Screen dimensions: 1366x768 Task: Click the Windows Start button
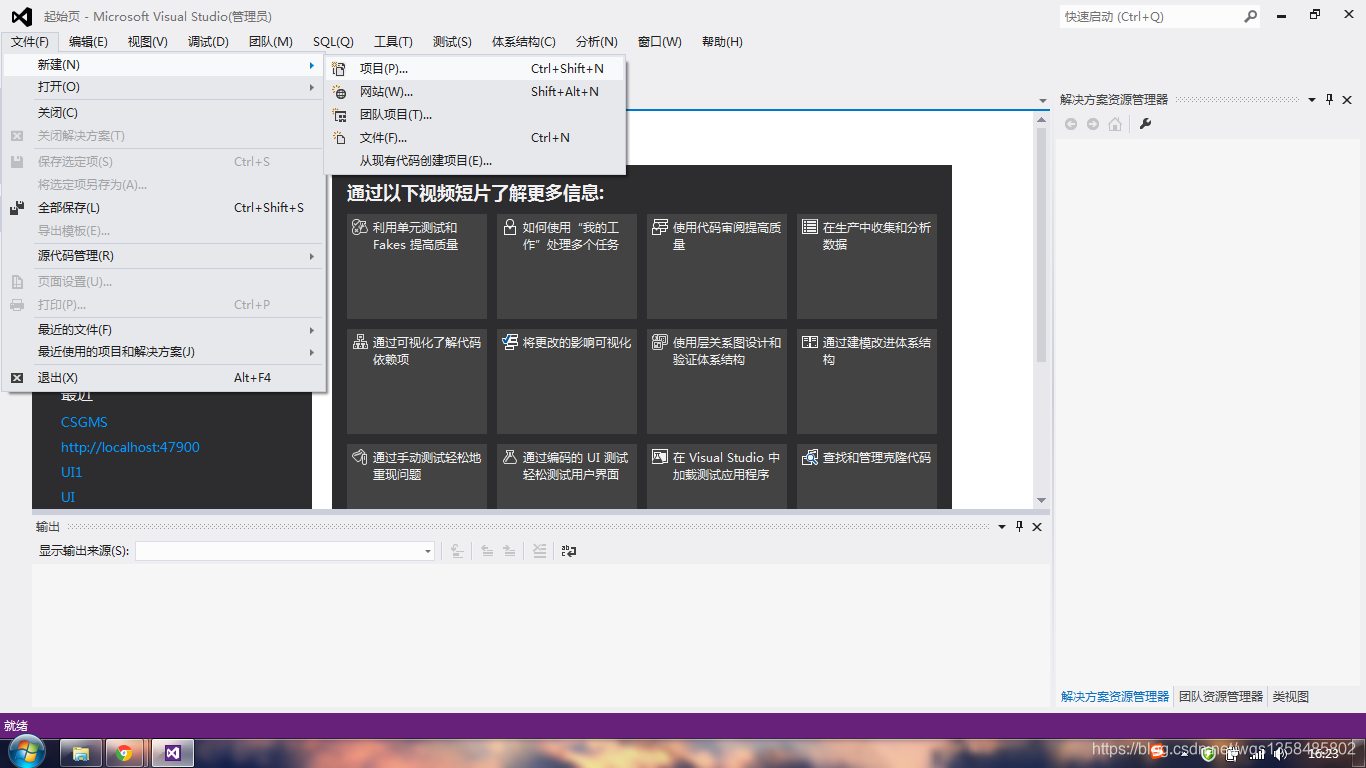coord(25,752)
